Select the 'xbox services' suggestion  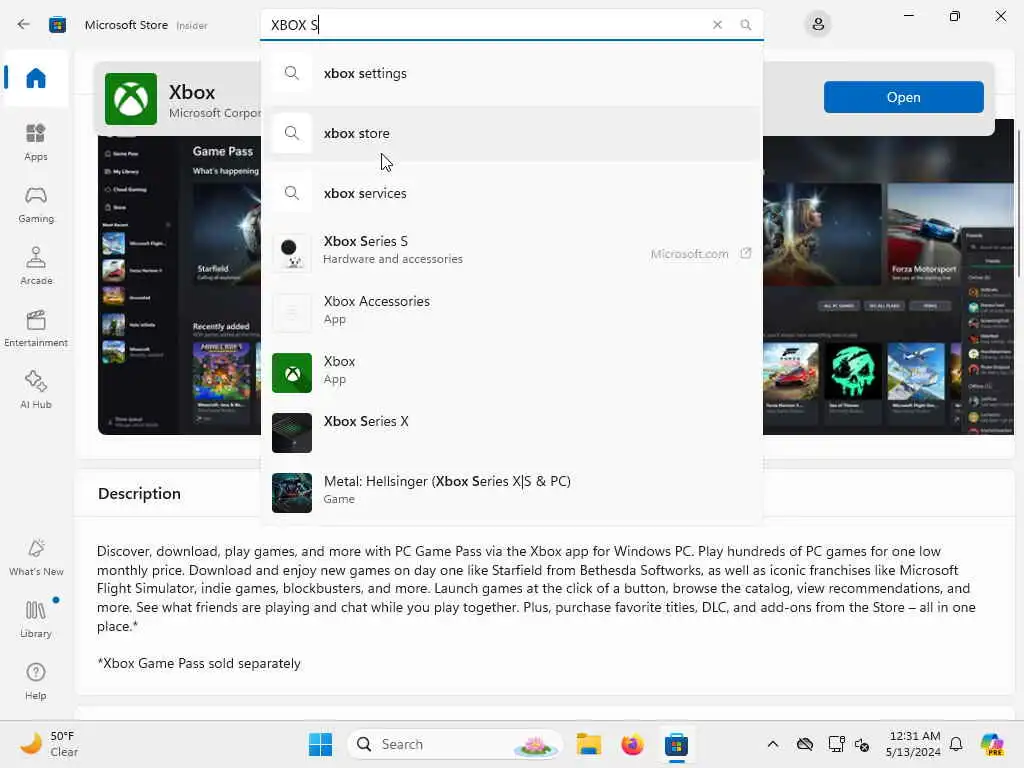(512, 193)
